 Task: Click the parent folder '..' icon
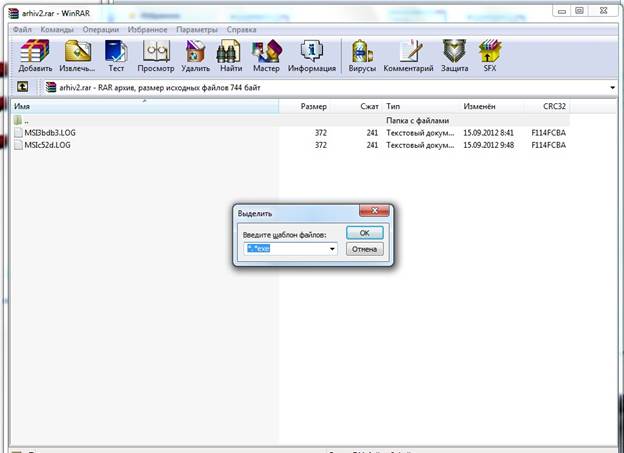pos(18,120)
